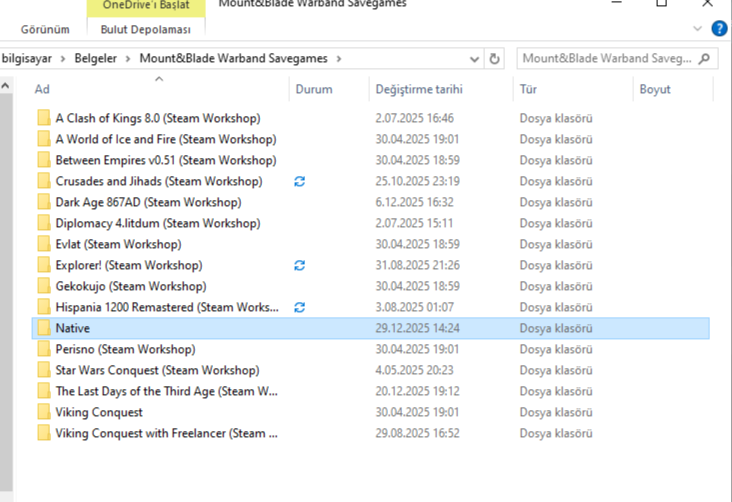Click the folder icon of A World of Ice and Fire
Screen dimensions: 732x502
pos(44,139)
